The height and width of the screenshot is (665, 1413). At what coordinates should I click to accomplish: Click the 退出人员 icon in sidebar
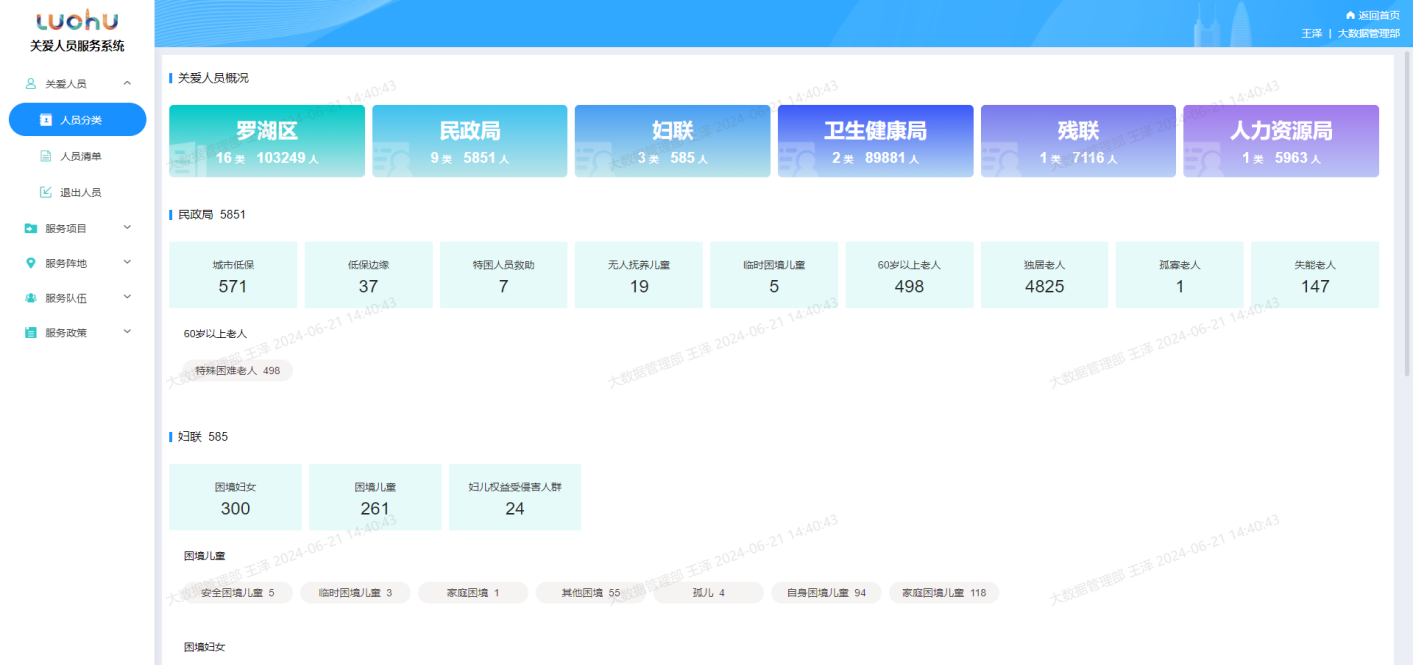[x=45, y=192]
